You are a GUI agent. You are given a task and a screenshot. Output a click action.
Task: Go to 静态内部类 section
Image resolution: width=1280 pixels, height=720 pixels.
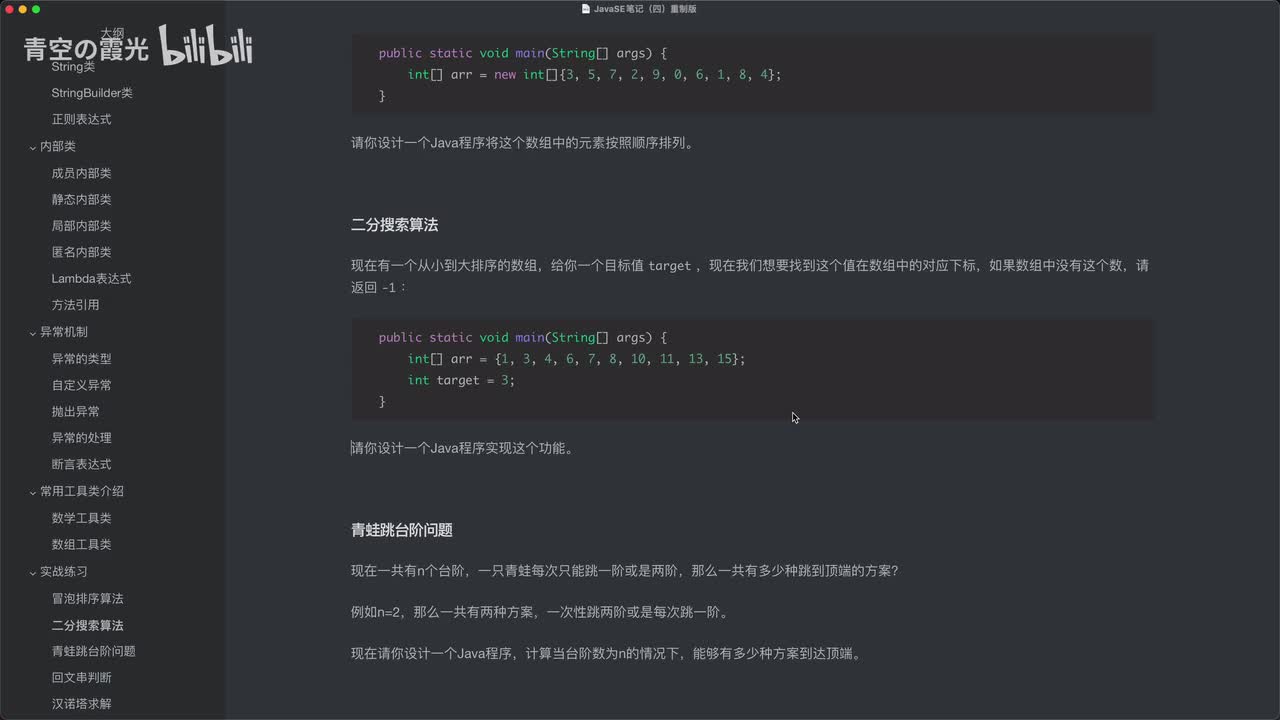click(x=81, y=199)
